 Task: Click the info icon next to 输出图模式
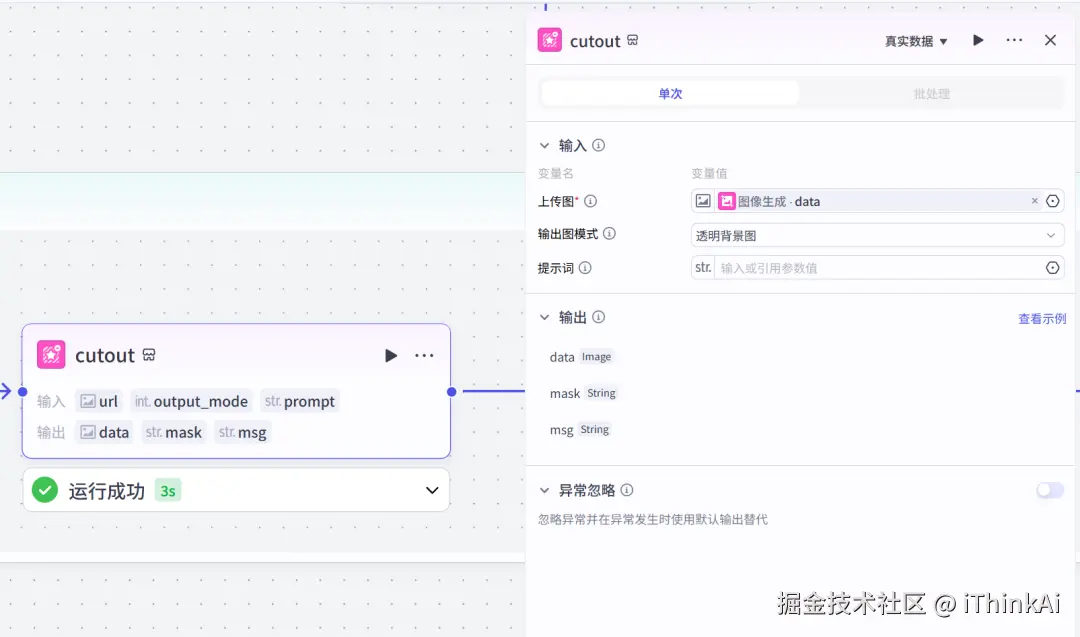610,233
